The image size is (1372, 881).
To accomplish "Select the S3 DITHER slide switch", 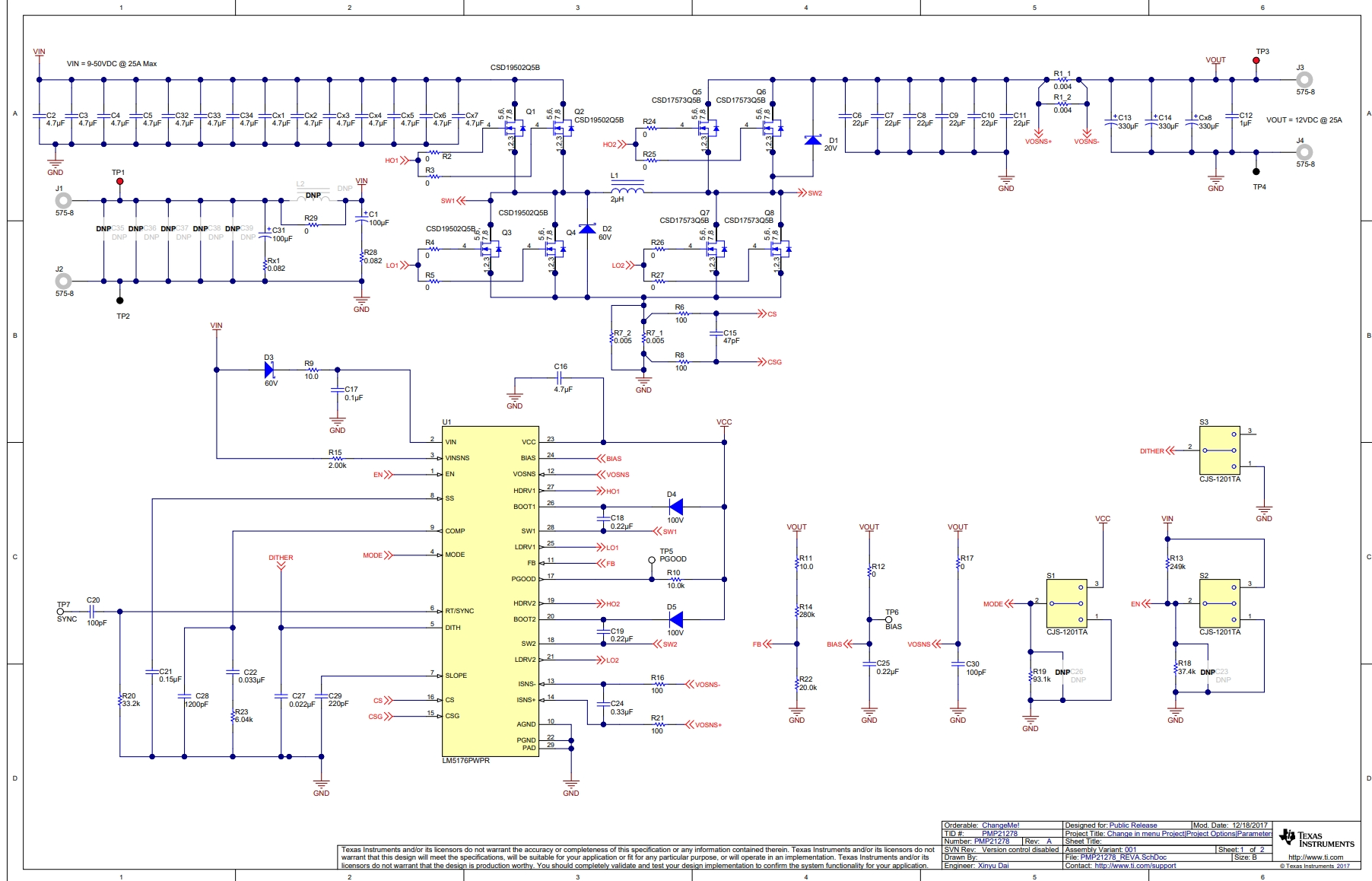I will 1219,450.
